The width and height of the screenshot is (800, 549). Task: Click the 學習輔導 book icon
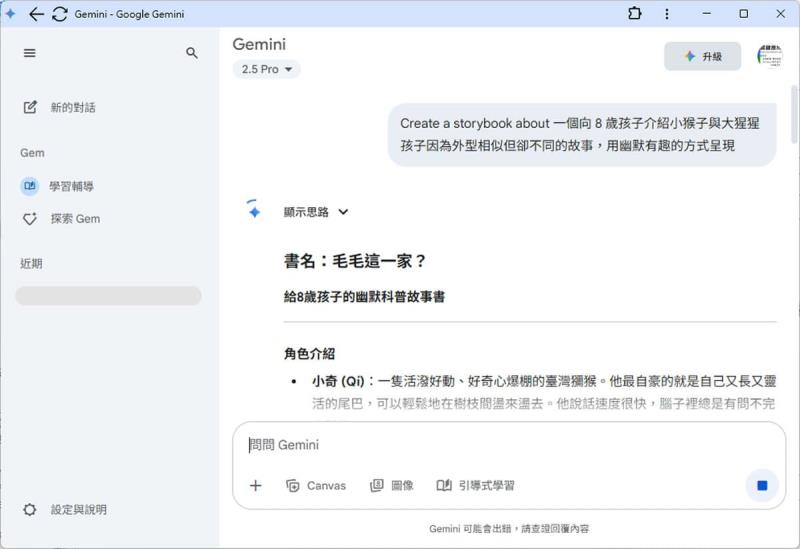click(30, 186)
